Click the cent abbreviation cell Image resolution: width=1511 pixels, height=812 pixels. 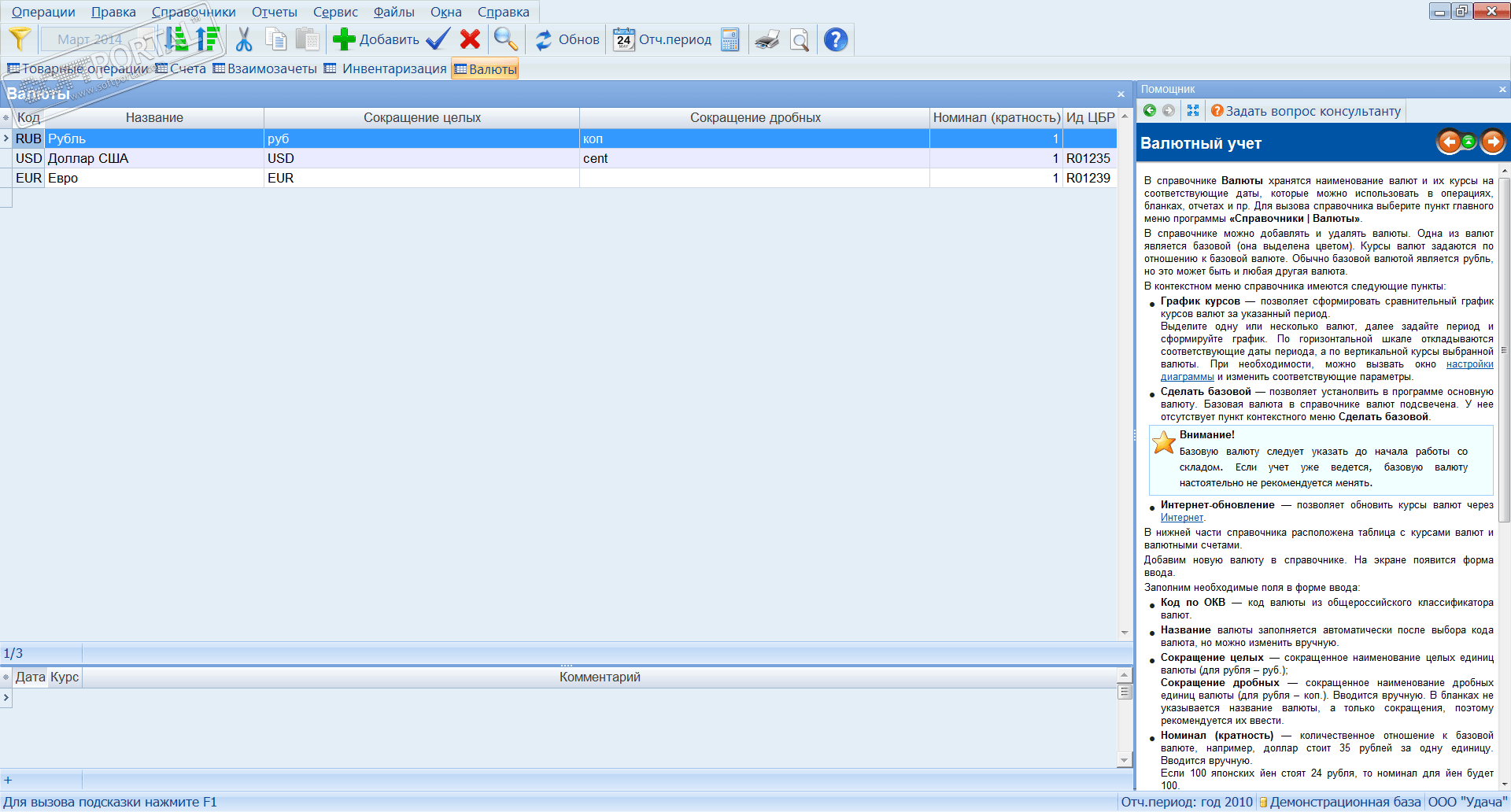coord(754,158)
